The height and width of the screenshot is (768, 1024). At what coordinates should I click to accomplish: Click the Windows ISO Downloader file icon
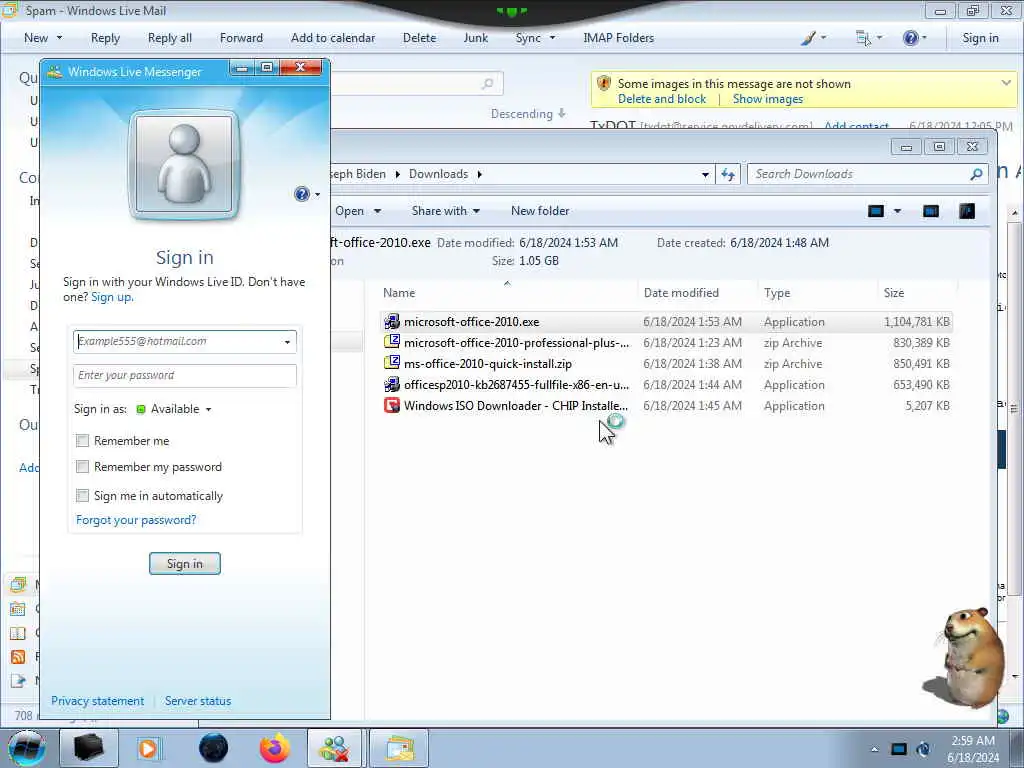pos(392,406)
